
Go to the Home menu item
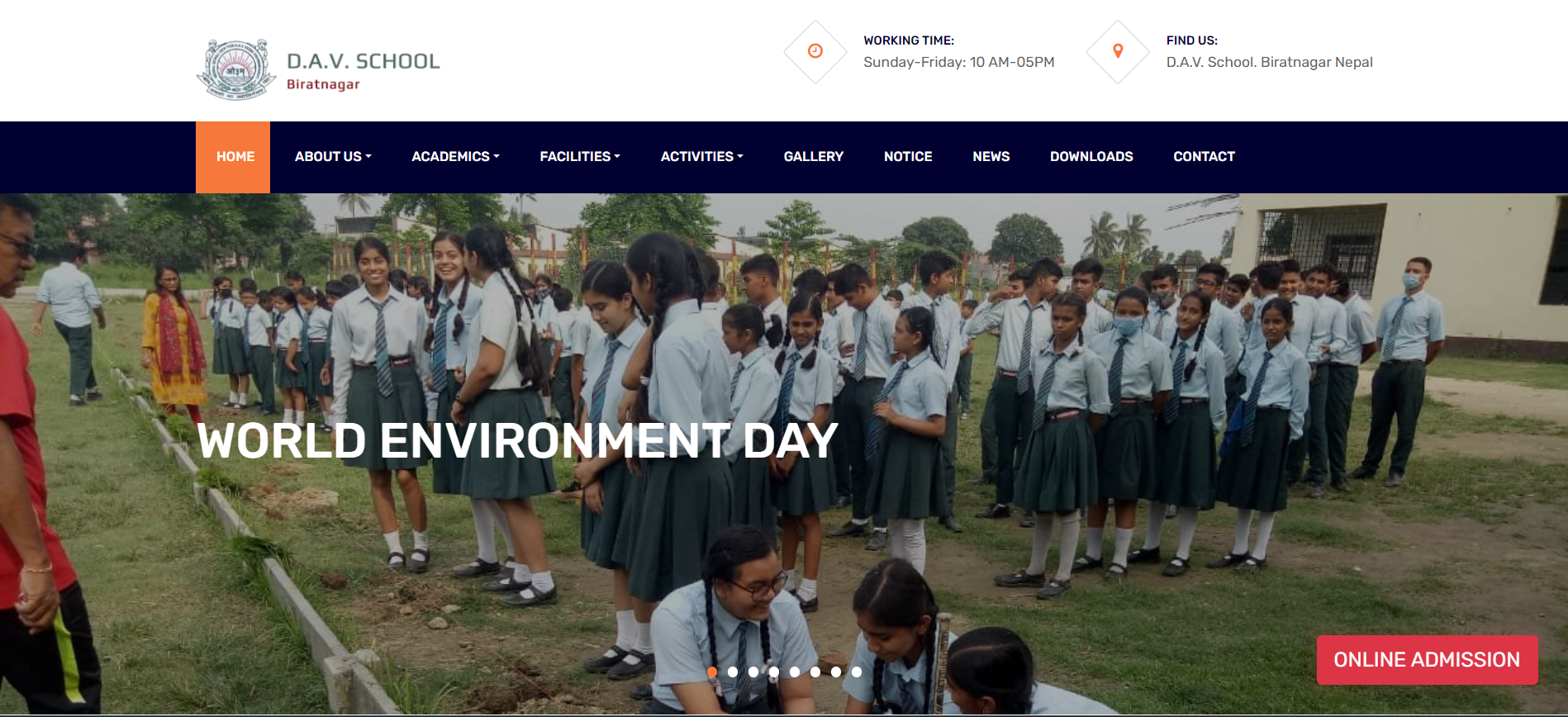point(235,157)
